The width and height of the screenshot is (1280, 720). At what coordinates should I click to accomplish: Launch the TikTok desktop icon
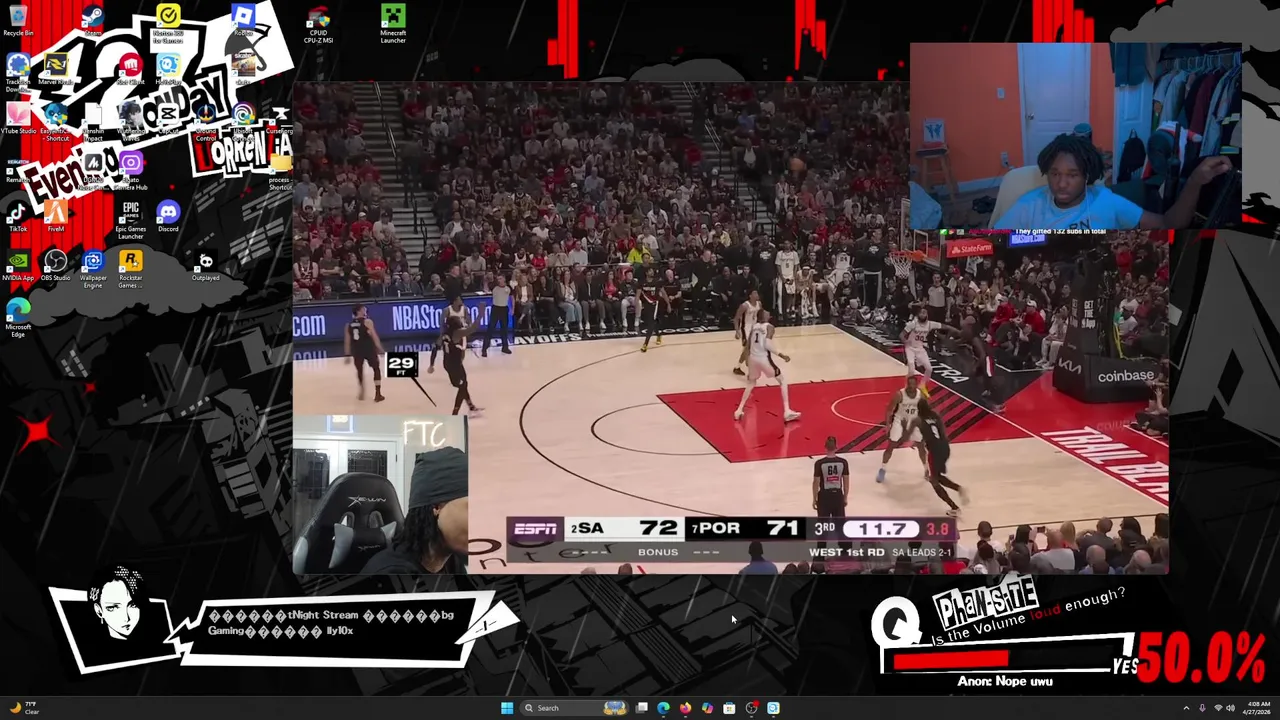pos(18,216)
